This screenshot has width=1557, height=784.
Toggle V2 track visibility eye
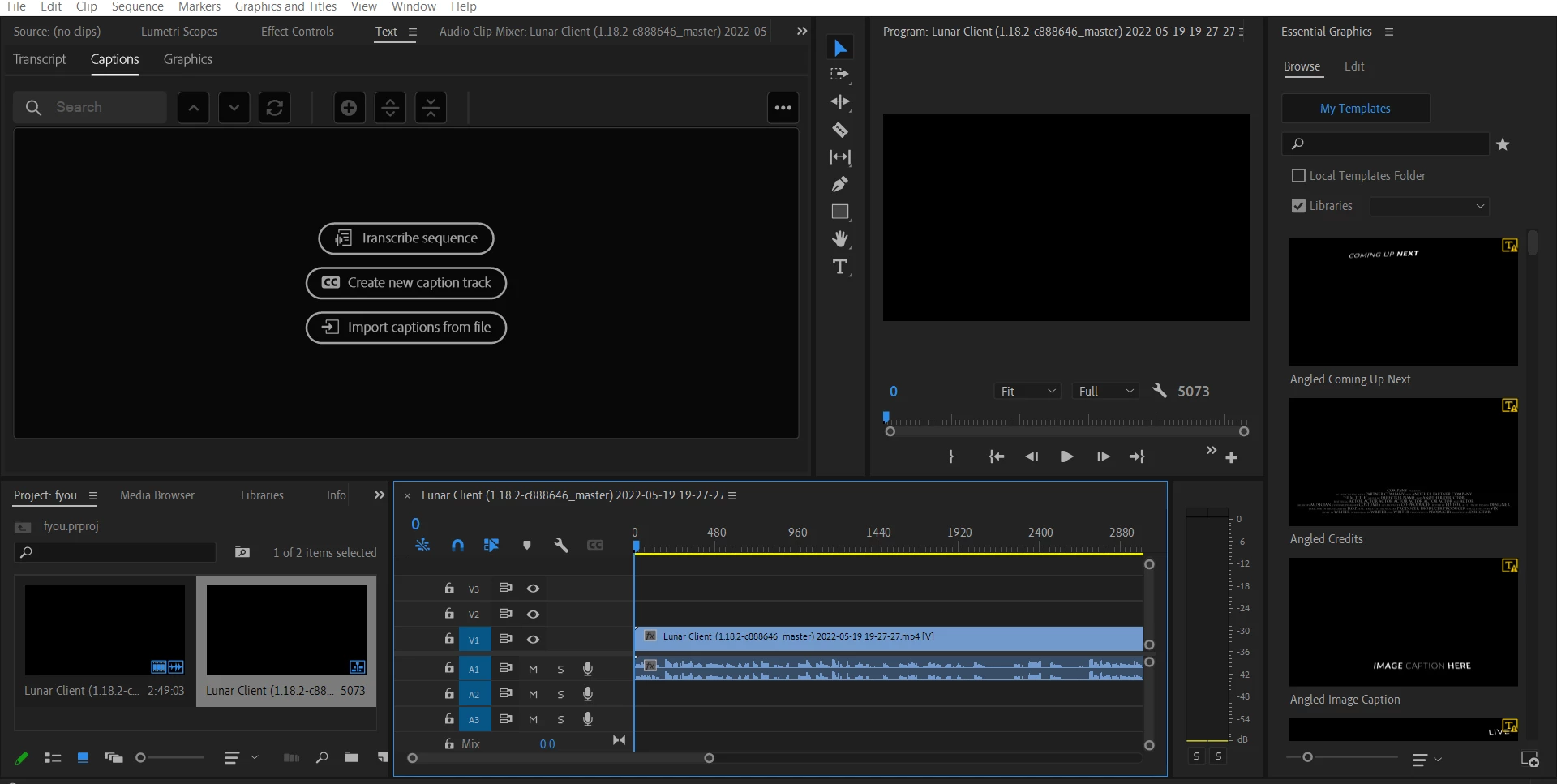pyautogui.click(x=533, y=614)
